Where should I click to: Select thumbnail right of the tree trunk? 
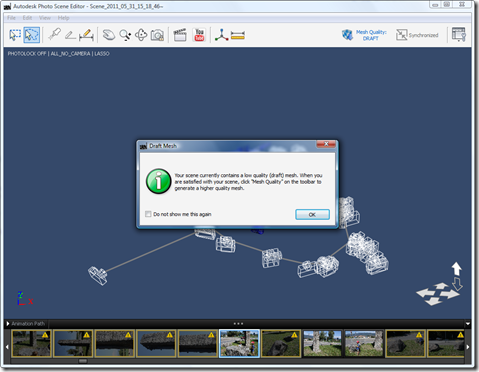364,343
